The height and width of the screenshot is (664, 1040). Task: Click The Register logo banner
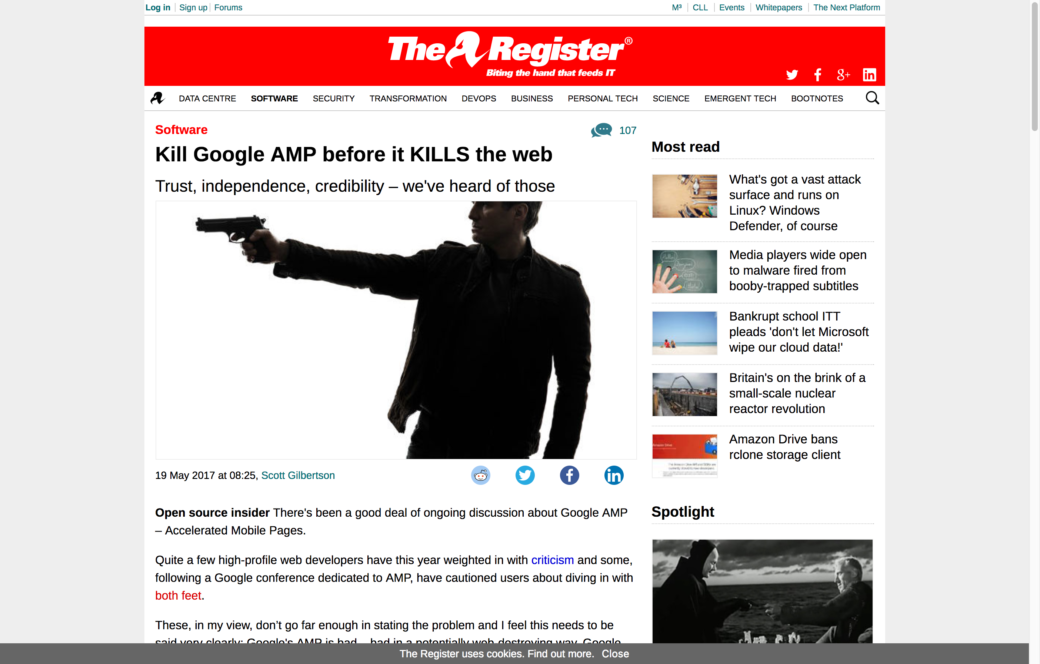(509, 53)
